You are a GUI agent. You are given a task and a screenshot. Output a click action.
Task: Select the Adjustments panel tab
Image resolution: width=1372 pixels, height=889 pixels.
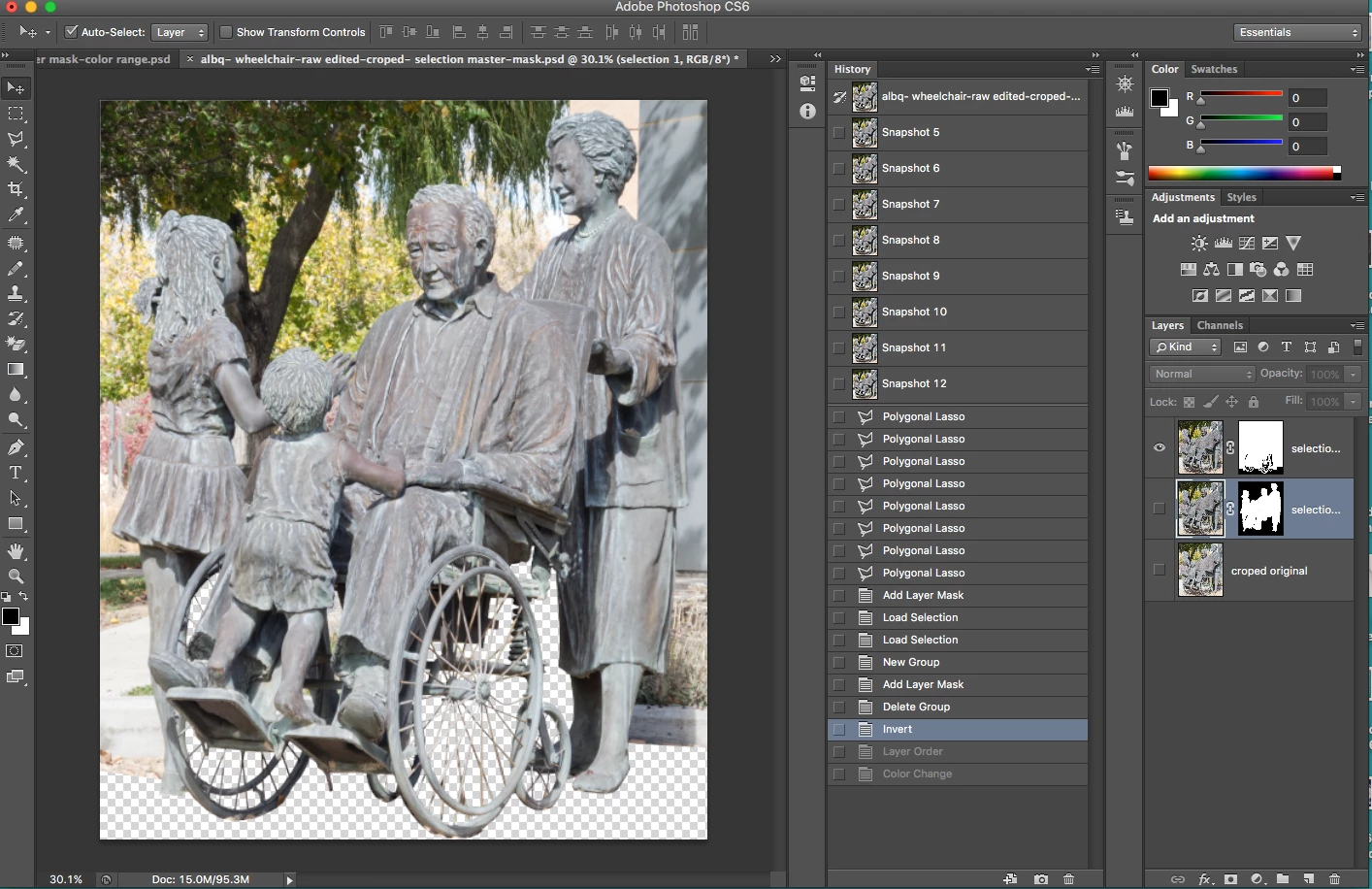[1183, 197]
